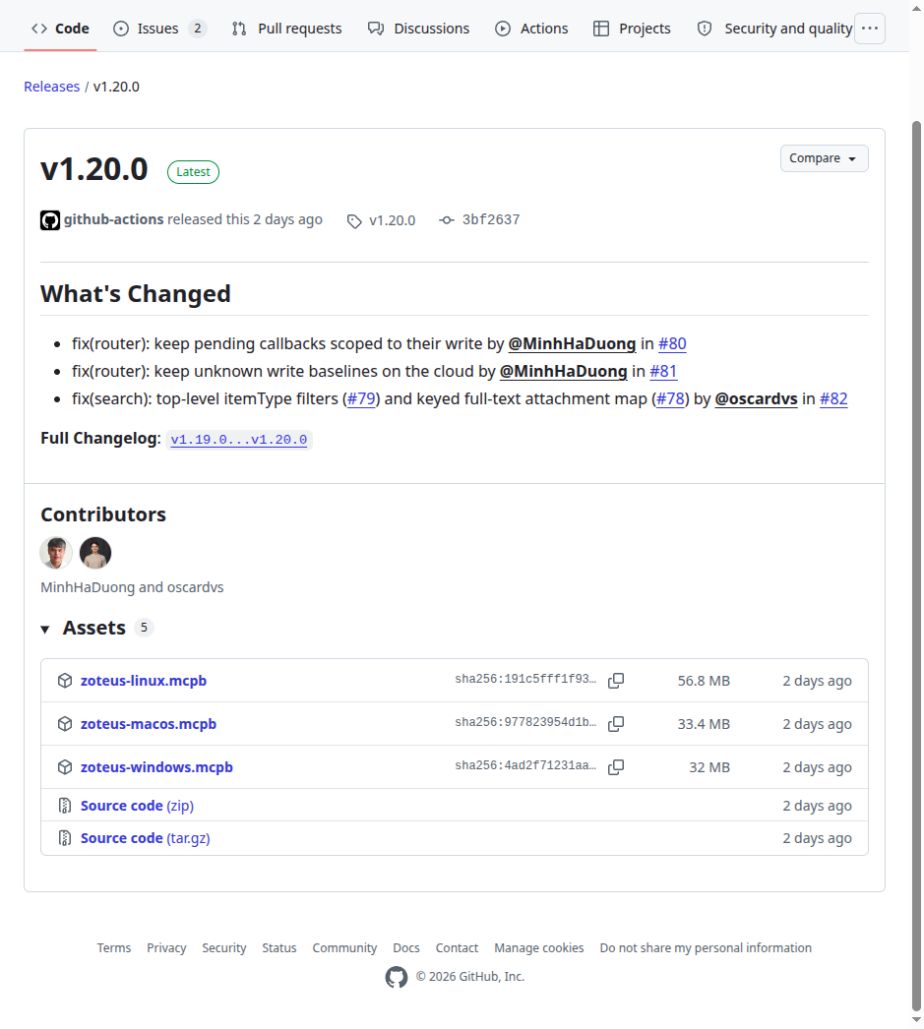The image size is (924, 1029).
Task: Download zoteus-windows.mcpb
Action: [156, 767]
